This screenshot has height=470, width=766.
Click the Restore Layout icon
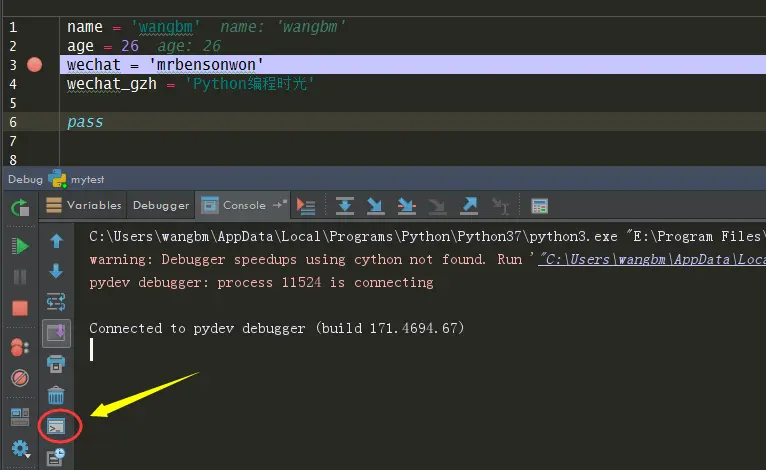(20, 417)
